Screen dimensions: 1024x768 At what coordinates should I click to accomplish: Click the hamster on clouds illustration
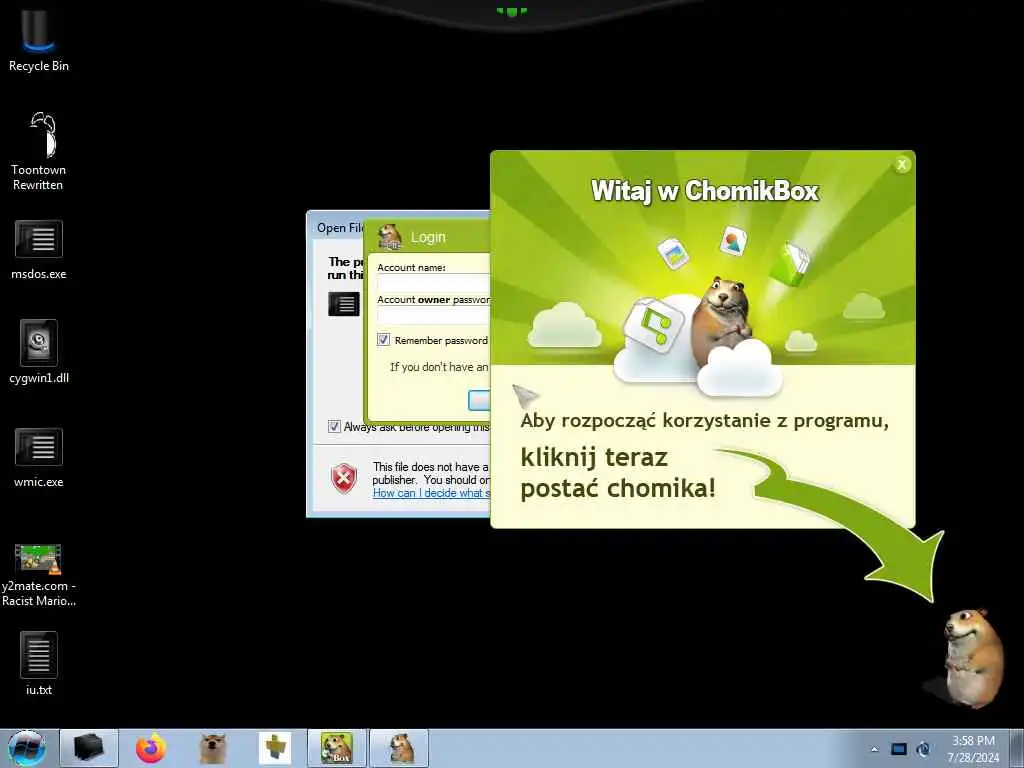click(x=723, y=321)
